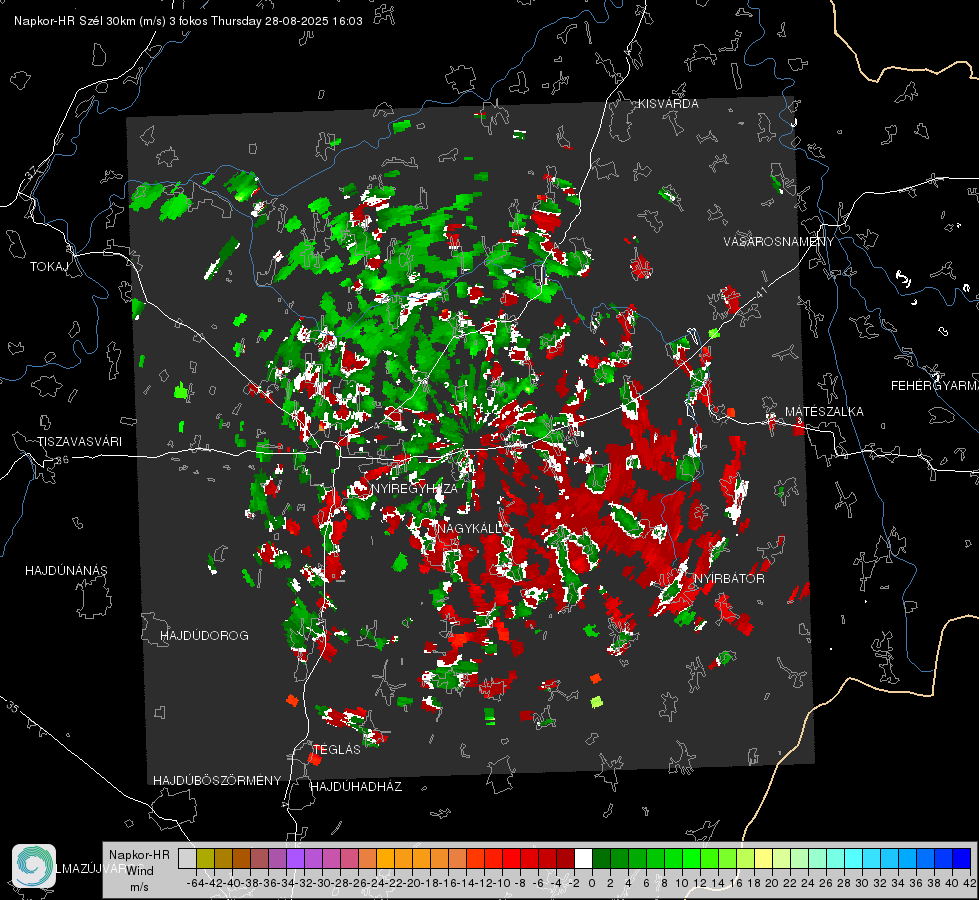Click the TISZAVASVÁRI town label
The width and height of the screenshot is (979, 900).
pyautogui.click(x=79, y=442)
